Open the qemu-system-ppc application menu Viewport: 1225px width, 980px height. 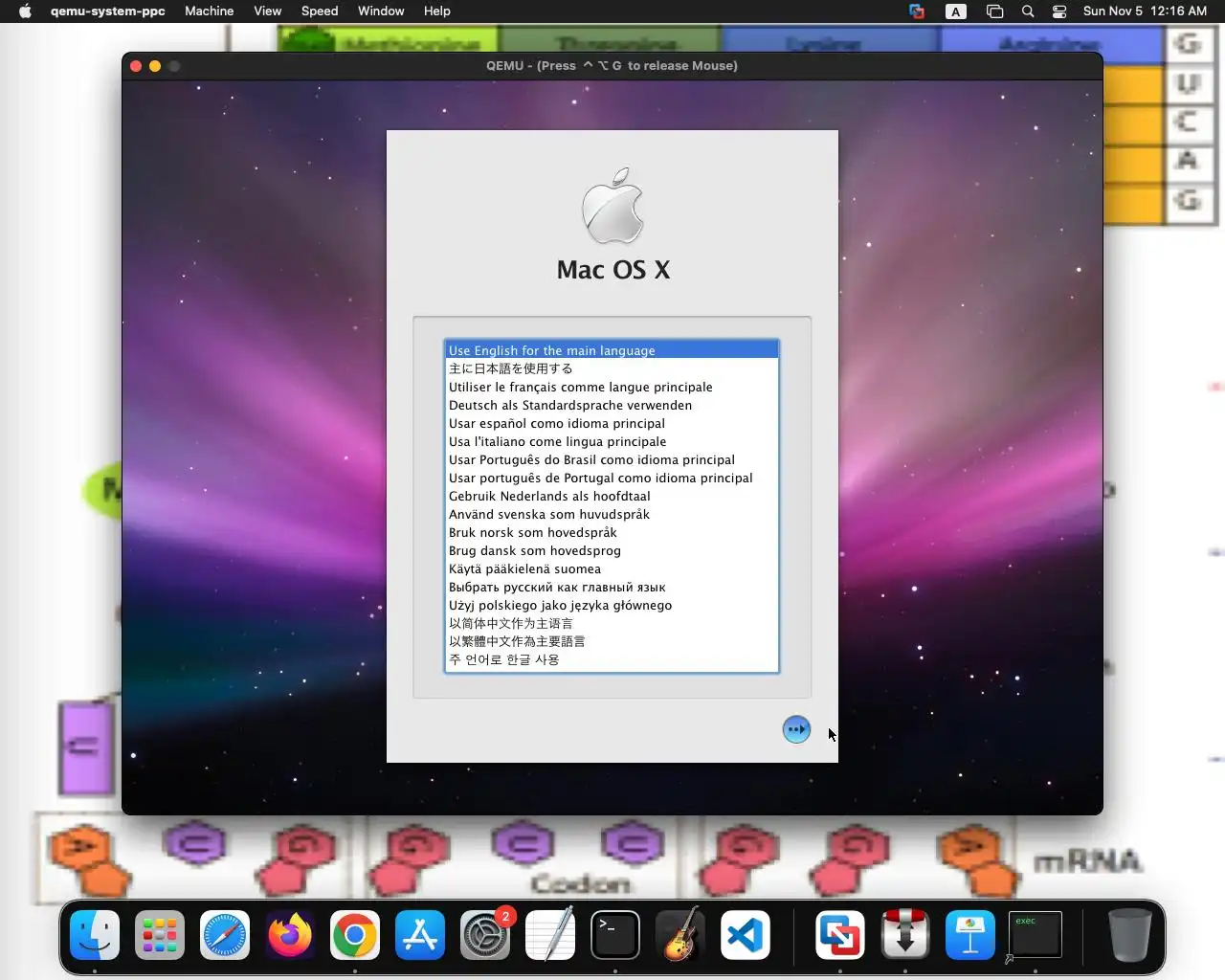[x=107, y=11]
